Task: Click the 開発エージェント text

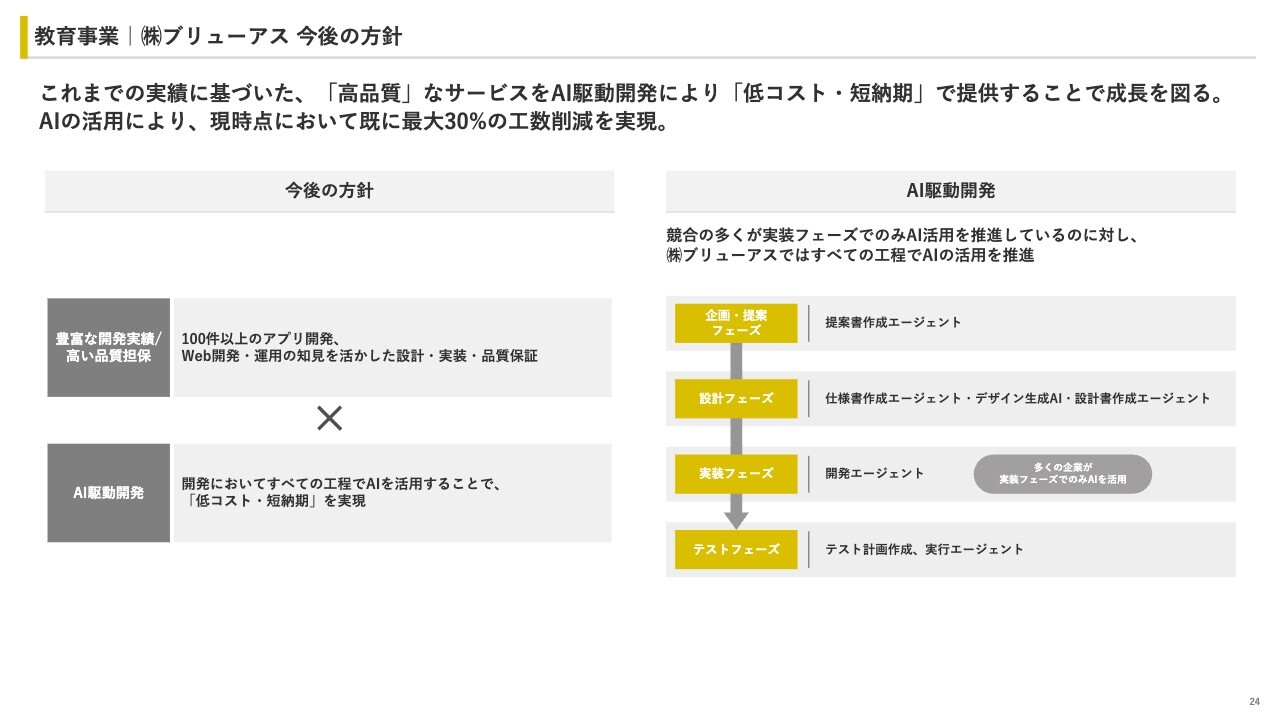Action: (875, 473)
